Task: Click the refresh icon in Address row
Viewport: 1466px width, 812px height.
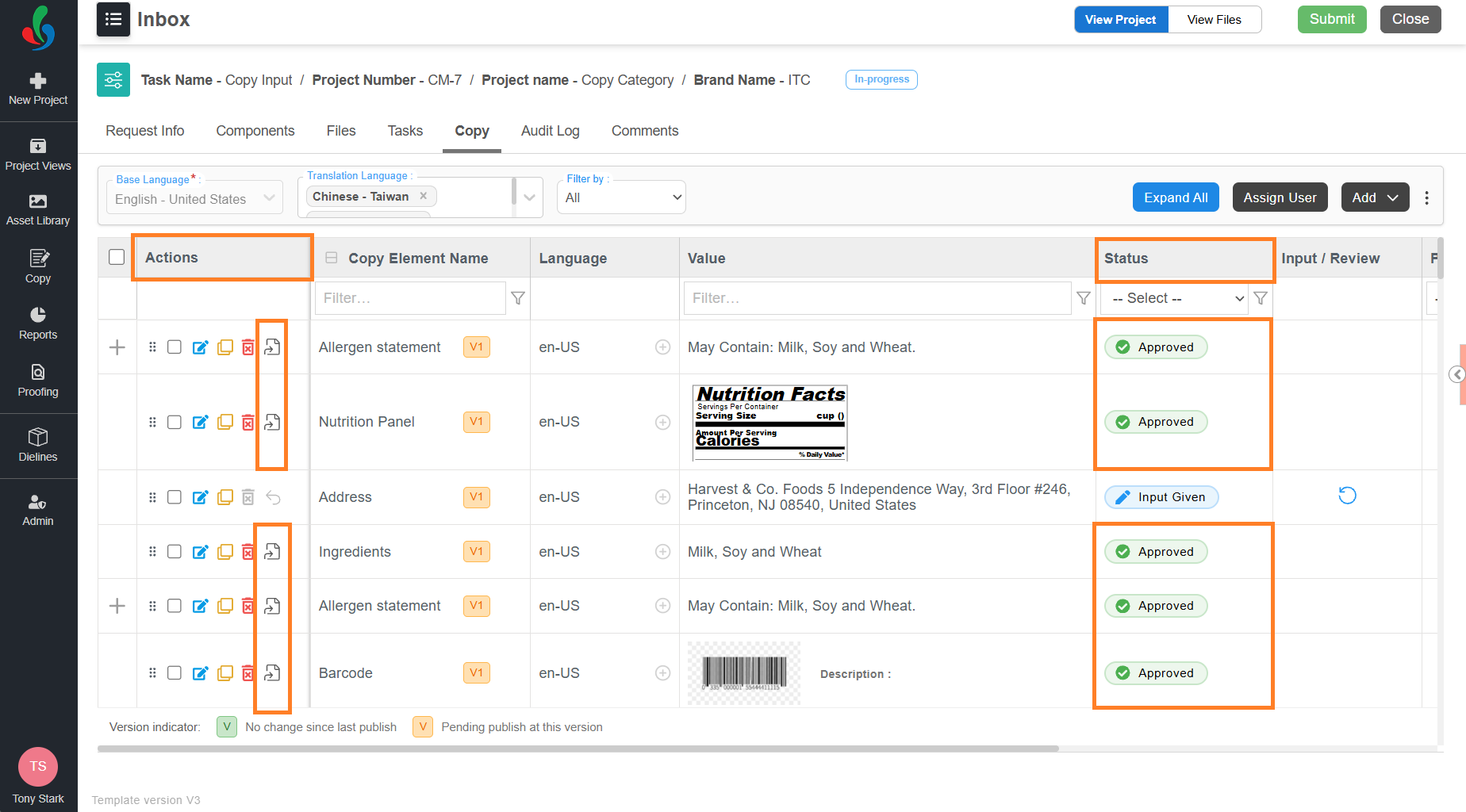Action: (x=1347, y=496)
